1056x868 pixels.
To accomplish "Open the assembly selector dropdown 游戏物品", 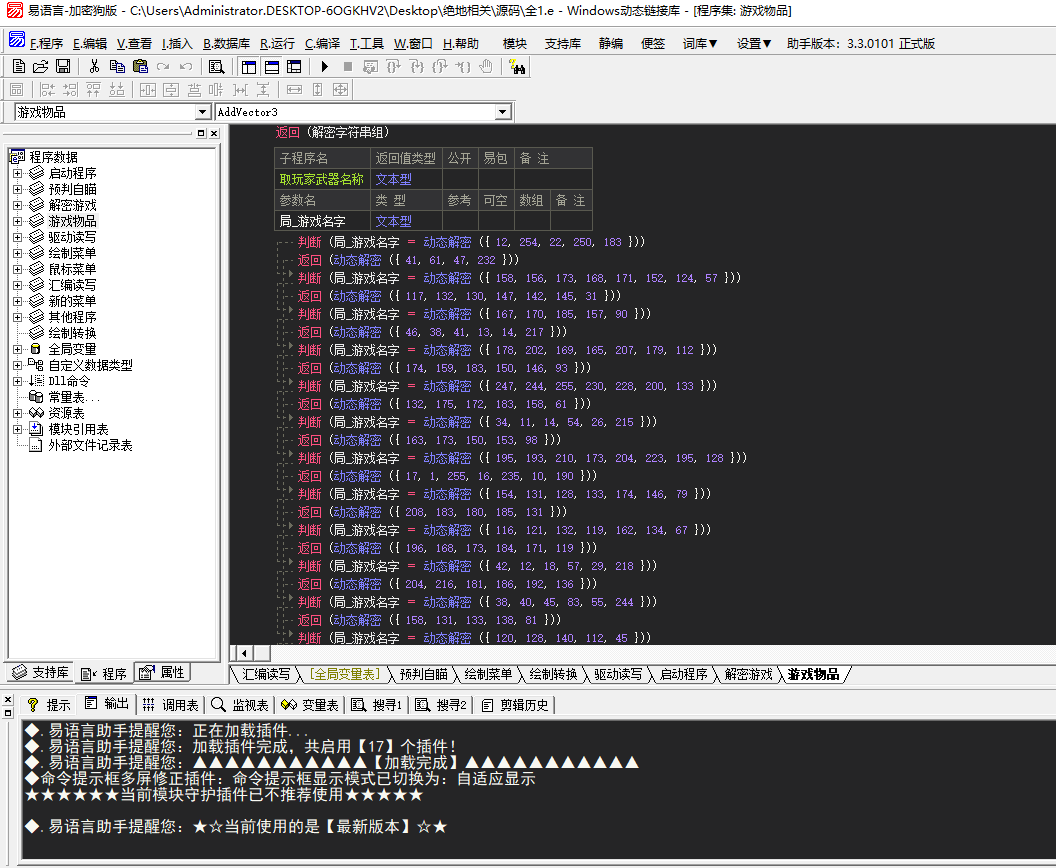I will coord(202,112).
